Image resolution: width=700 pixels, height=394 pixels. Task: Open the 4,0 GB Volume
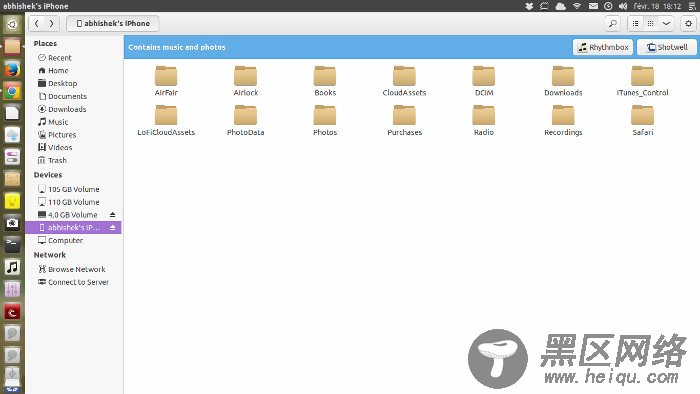(x=68, y=215)
